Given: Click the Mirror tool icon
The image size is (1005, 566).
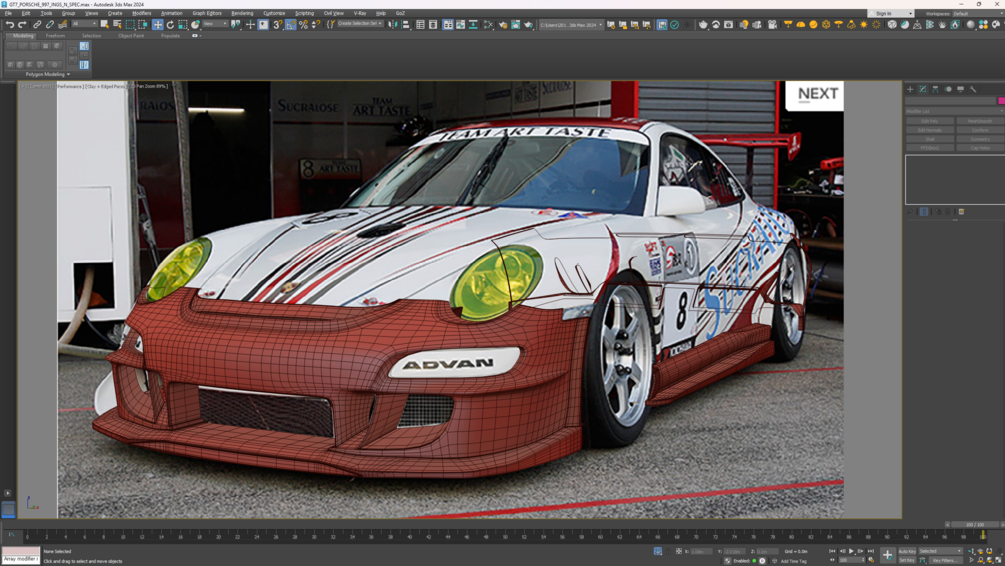Looking at the screenshot, I should [393, 24].
